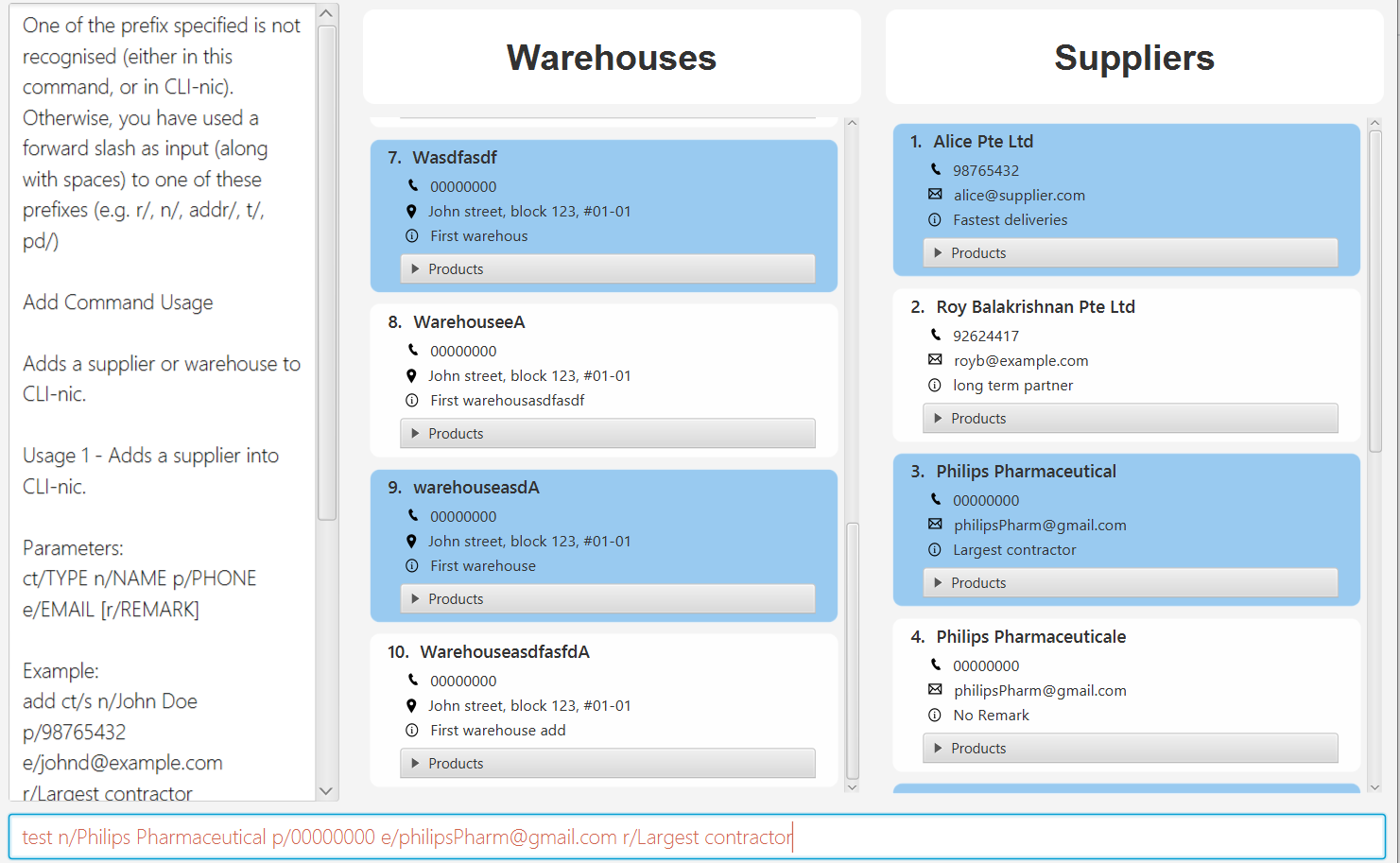Click phone icon in Alice Pte Ltd card
This screenshot has height=863, width=1400.
click(936, 169)
